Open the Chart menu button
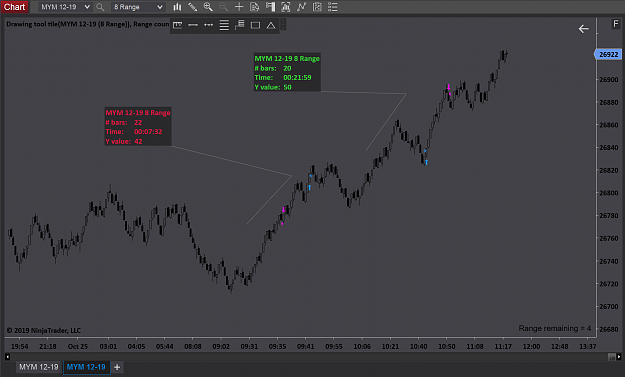625x377 pixels. point(14,7)
